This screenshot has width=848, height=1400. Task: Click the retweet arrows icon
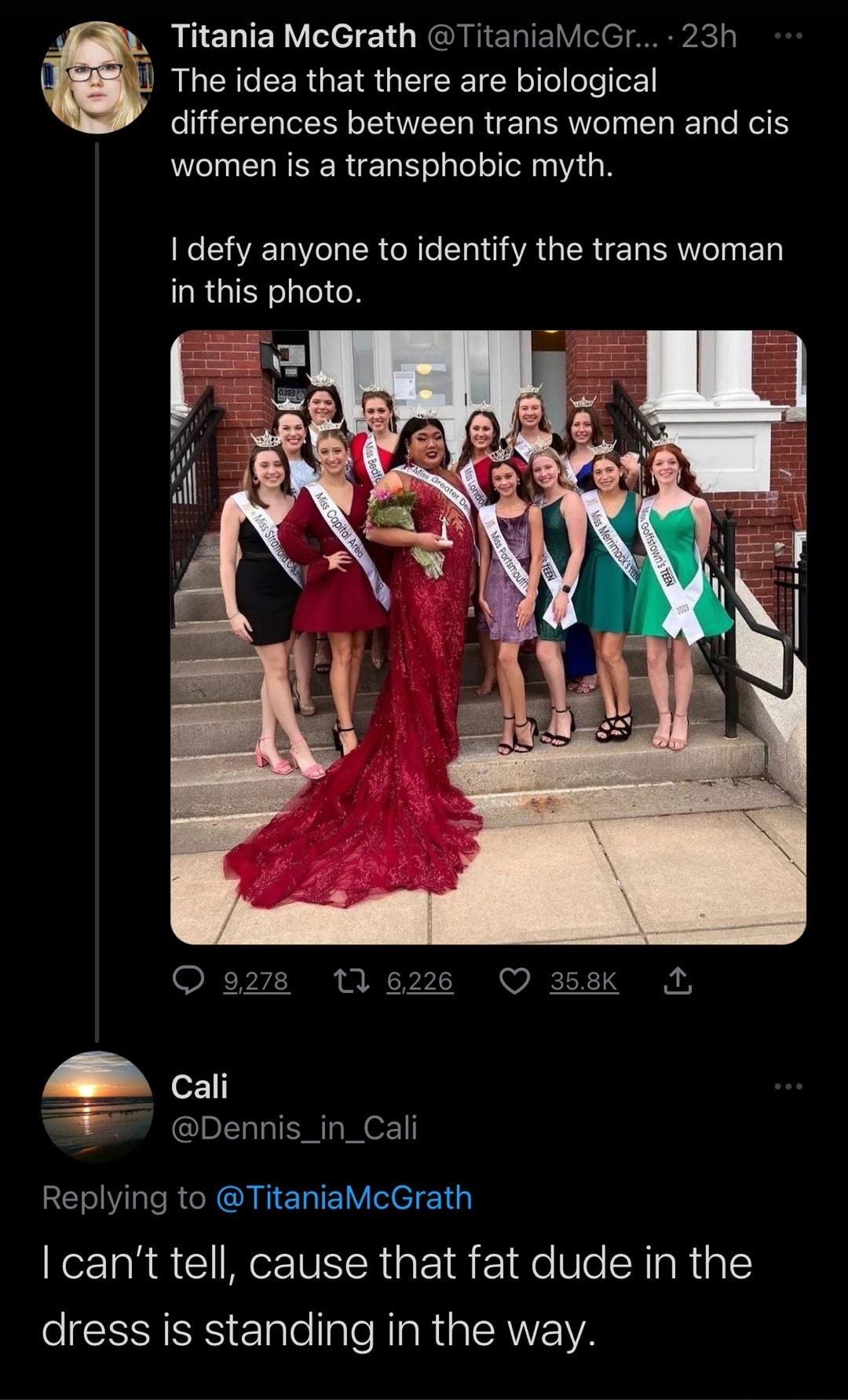coord(346,981)
